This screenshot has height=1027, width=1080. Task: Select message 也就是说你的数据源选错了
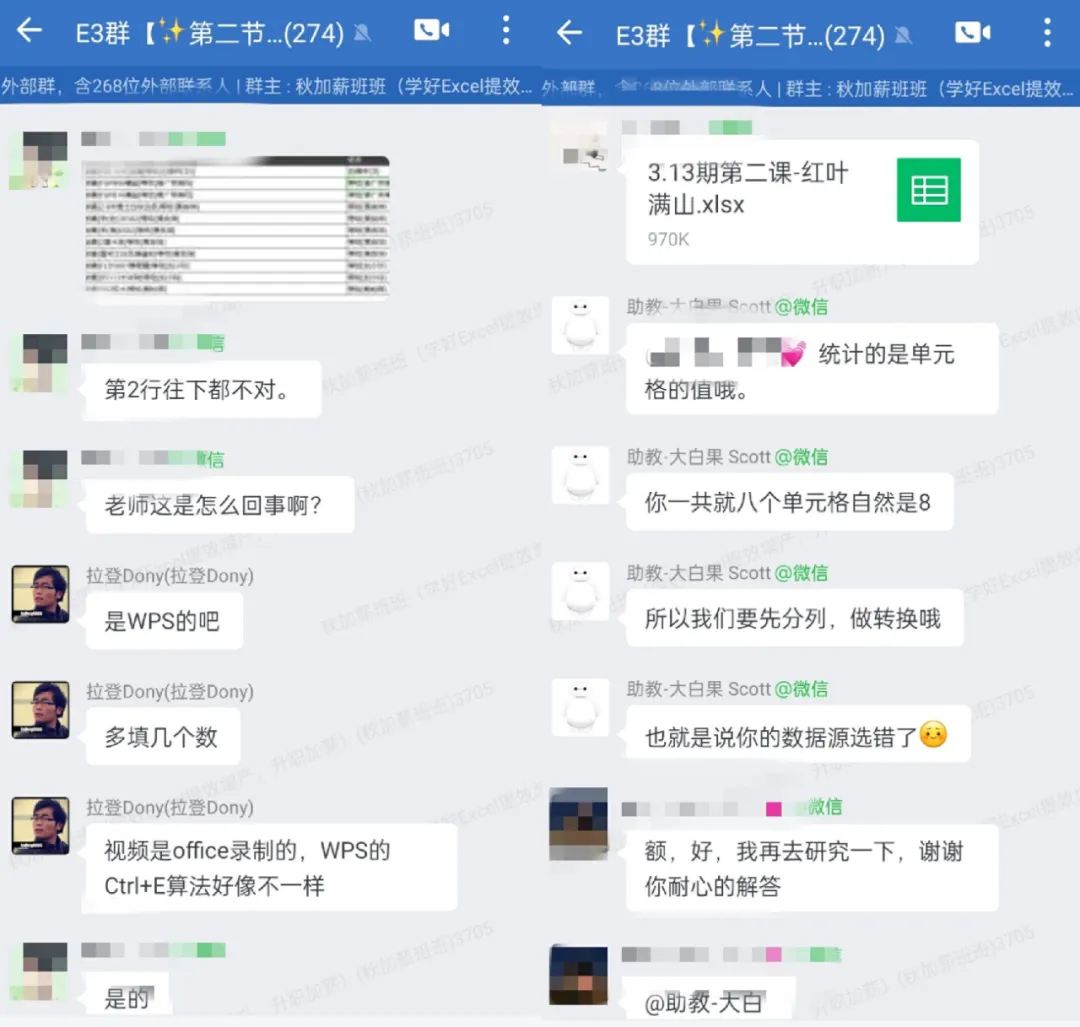(798, 735)
